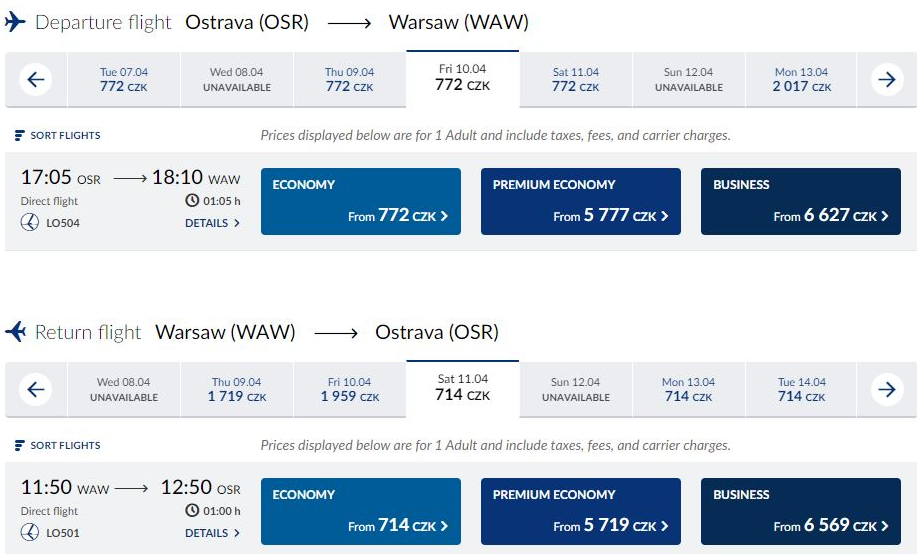Choose Economy from 772 CZK departure fare
Screen dimensions: 917x554
[x=361, y=202]
